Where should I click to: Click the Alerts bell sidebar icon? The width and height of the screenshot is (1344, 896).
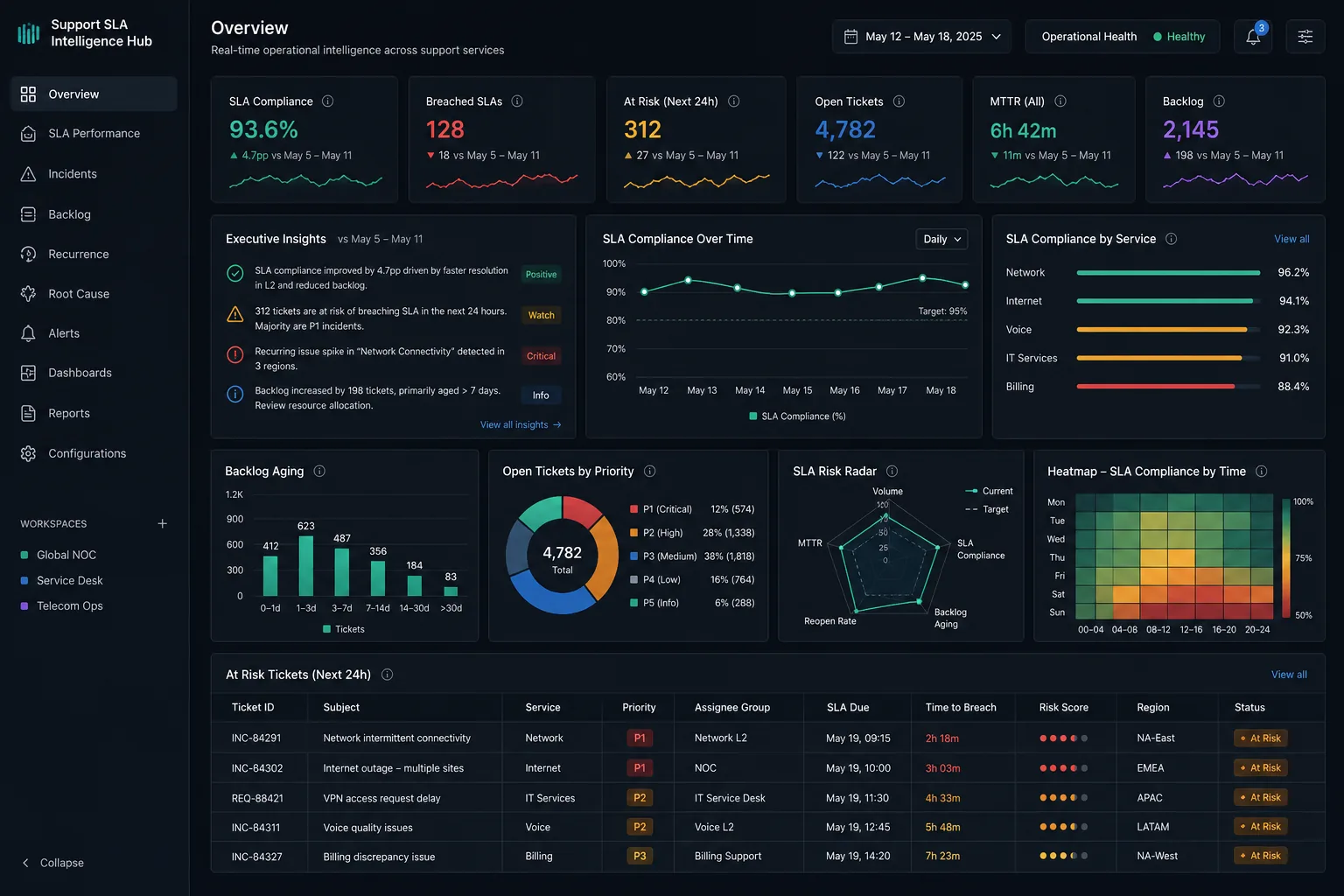pos(28,333)
